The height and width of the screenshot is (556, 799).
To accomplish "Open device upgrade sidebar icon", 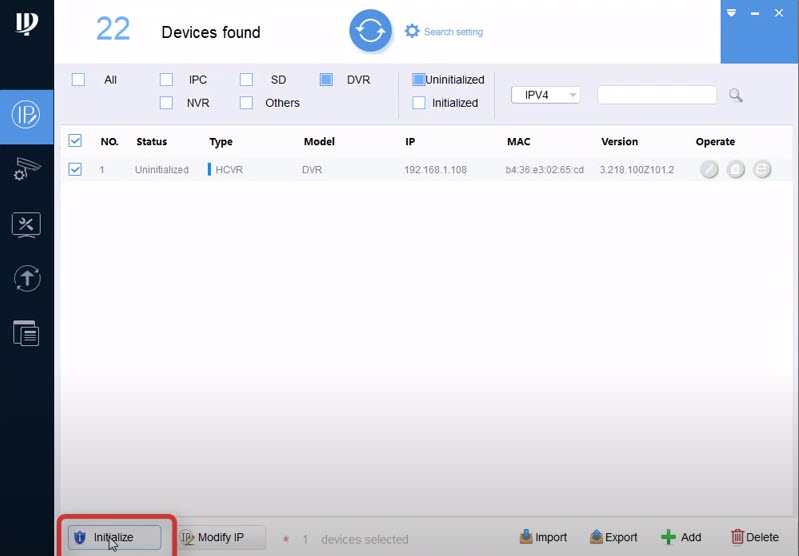I will [x=26, y=279].
